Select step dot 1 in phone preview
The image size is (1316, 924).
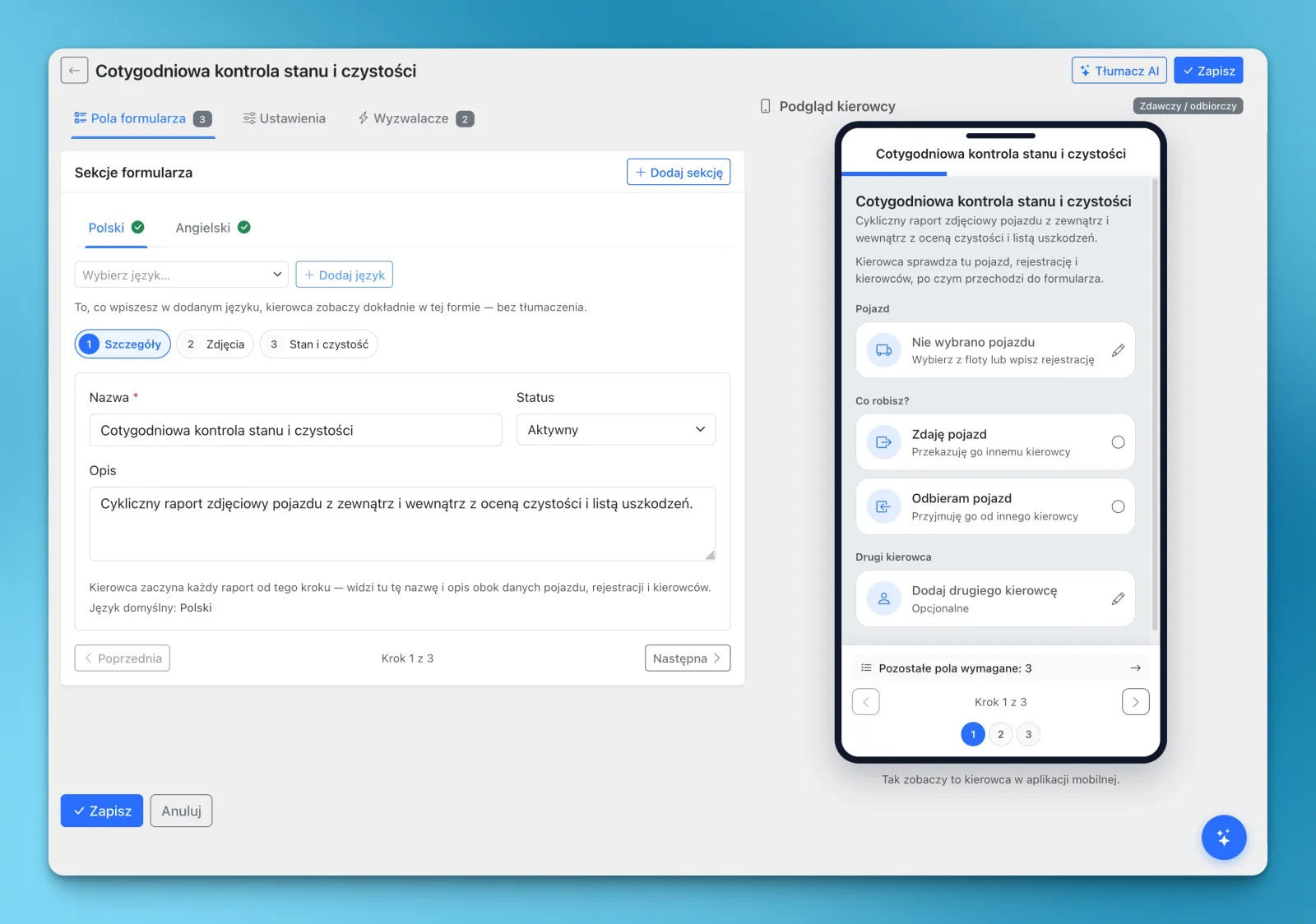click(972, 734)
